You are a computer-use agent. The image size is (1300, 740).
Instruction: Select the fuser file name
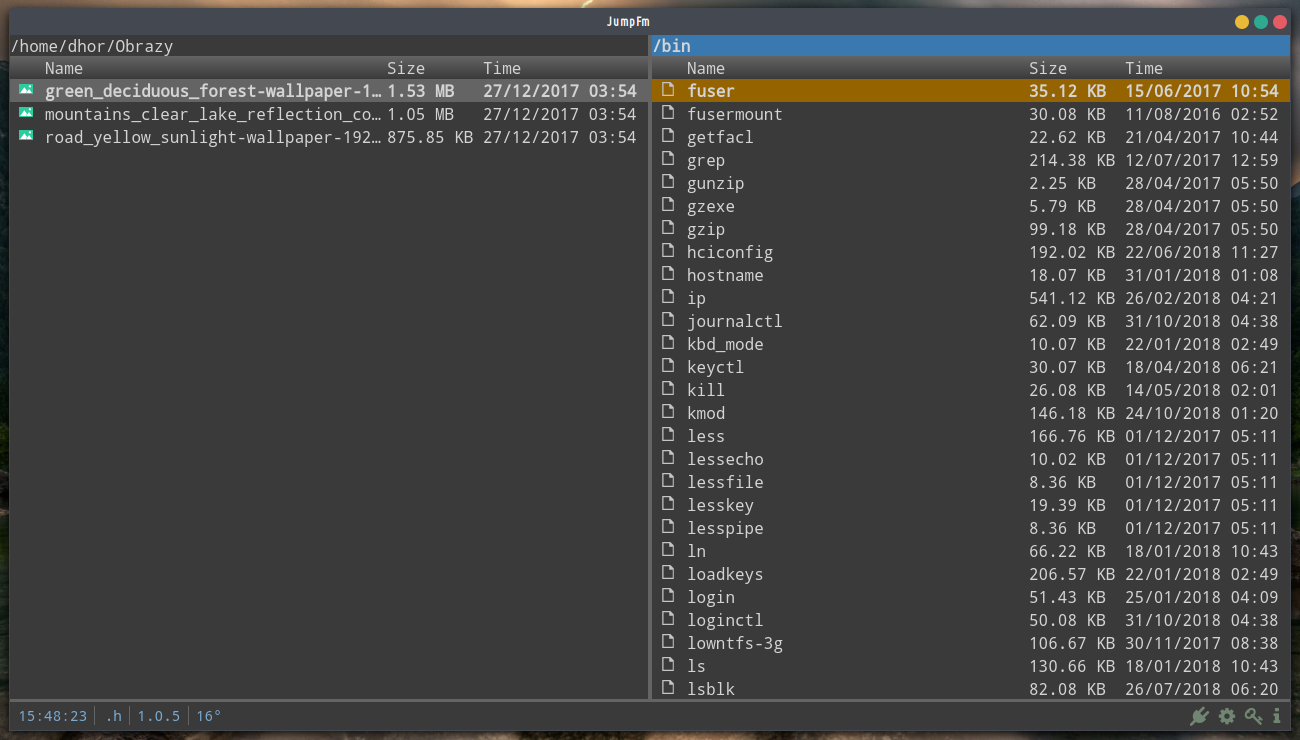711,91
